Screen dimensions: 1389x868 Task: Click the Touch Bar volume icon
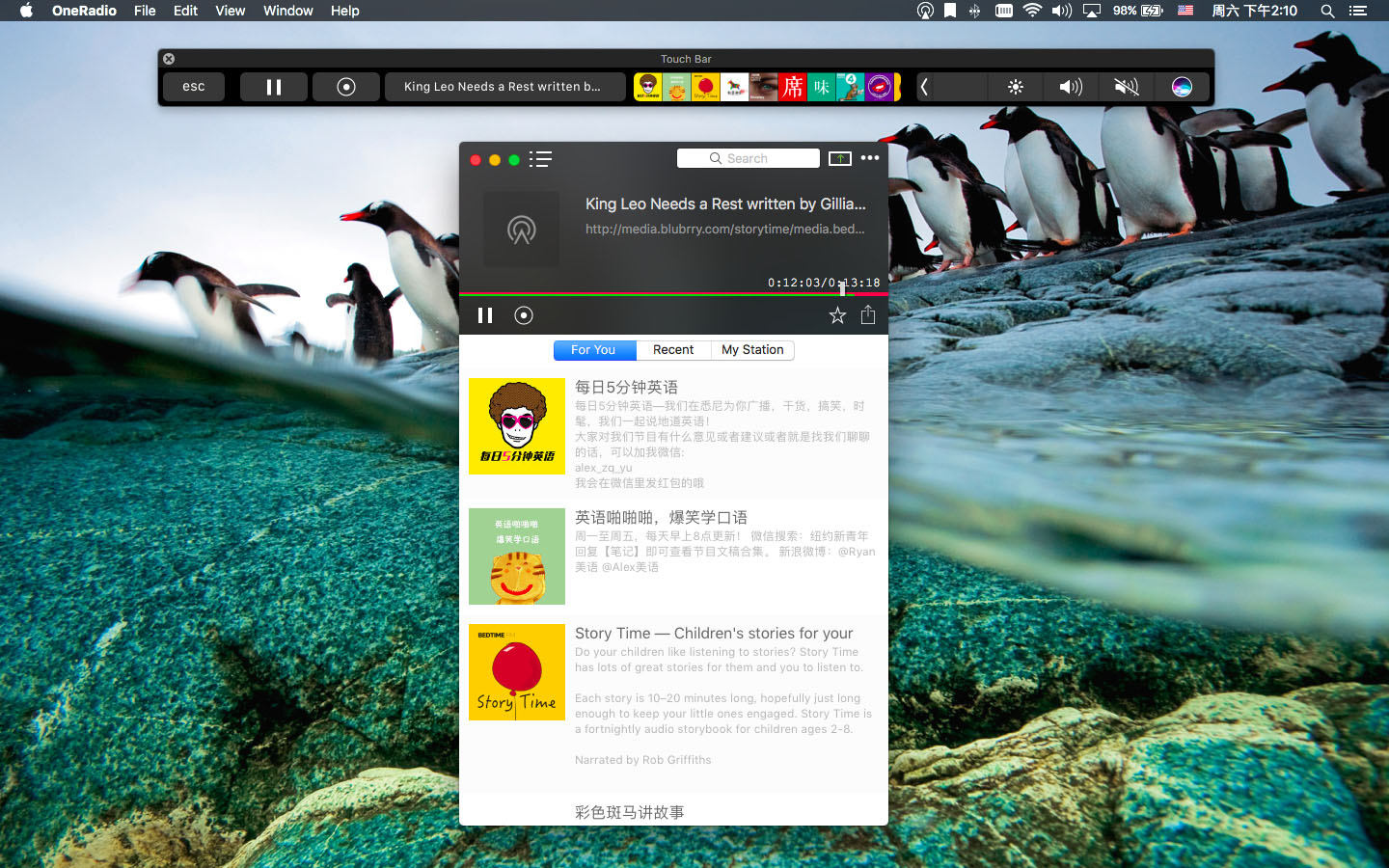coord(1071,87)
